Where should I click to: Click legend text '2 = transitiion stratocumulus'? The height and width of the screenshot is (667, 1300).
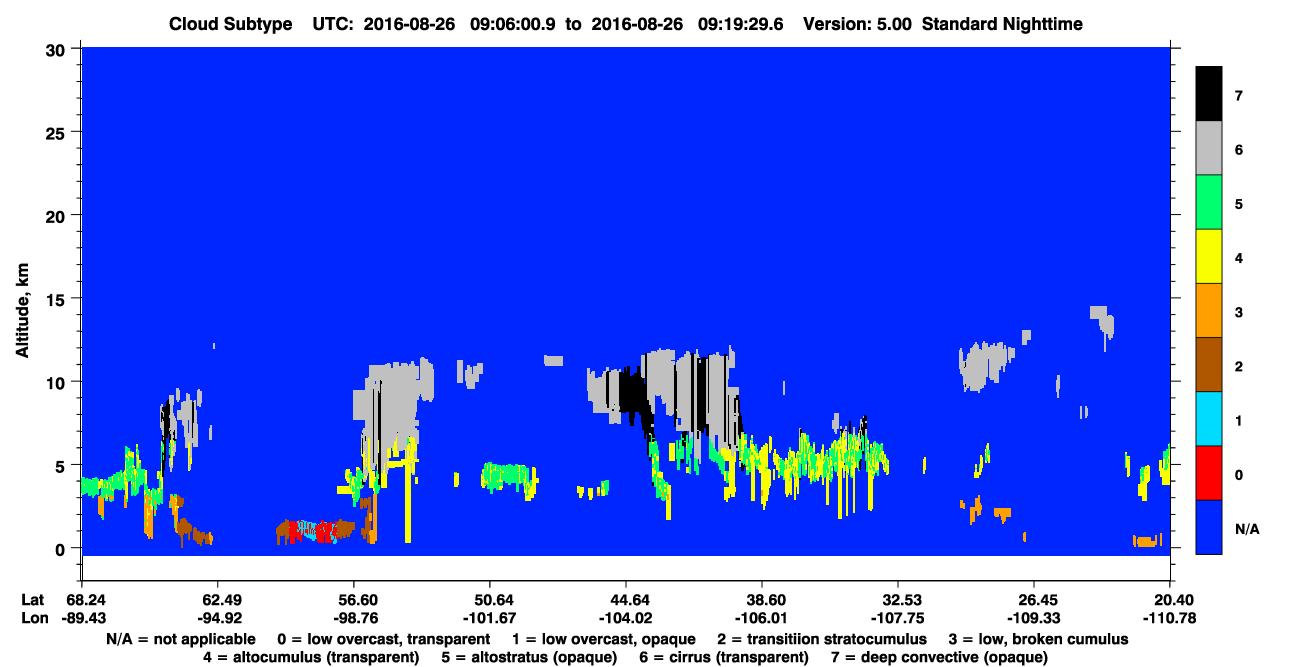click(823, 639)
